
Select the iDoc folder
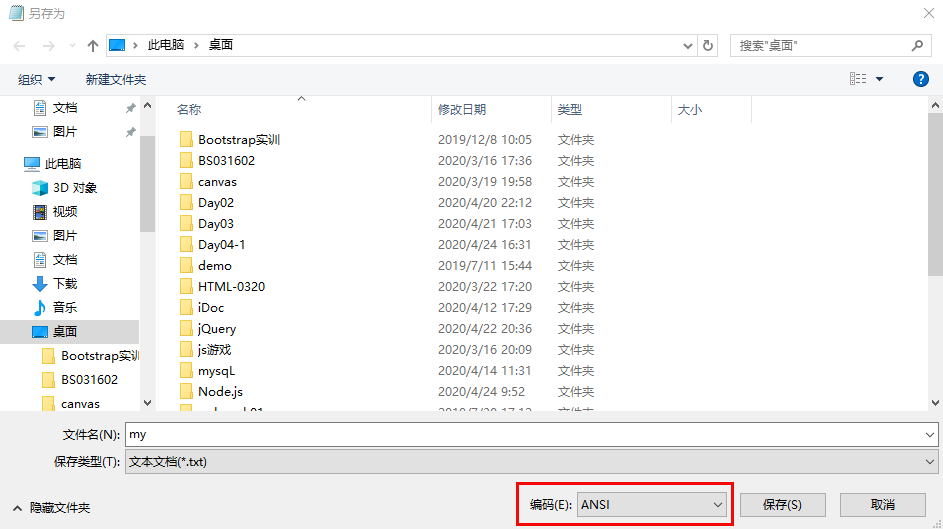point(210,308)
